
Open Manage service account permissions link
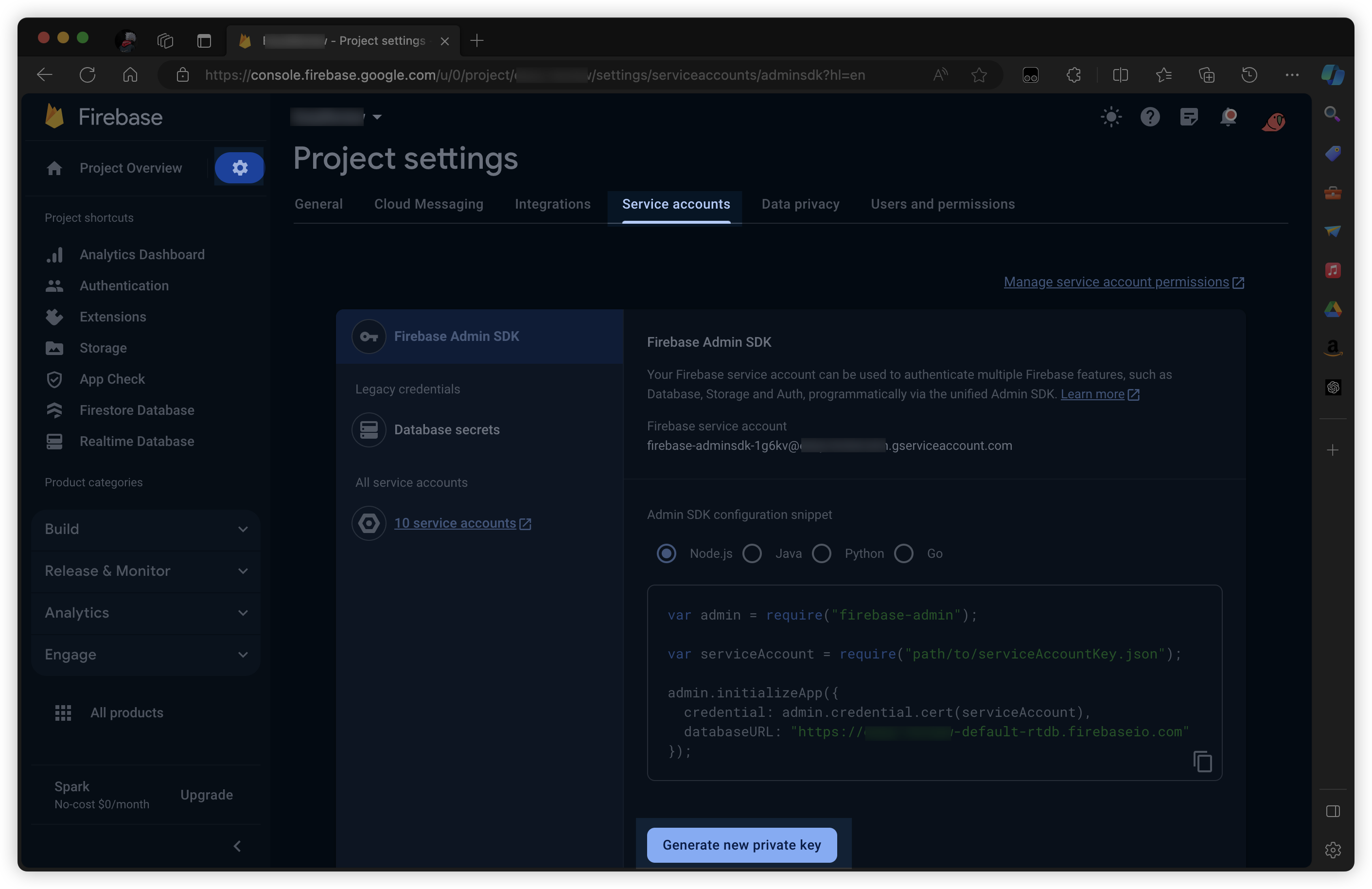pos(1124,282)
